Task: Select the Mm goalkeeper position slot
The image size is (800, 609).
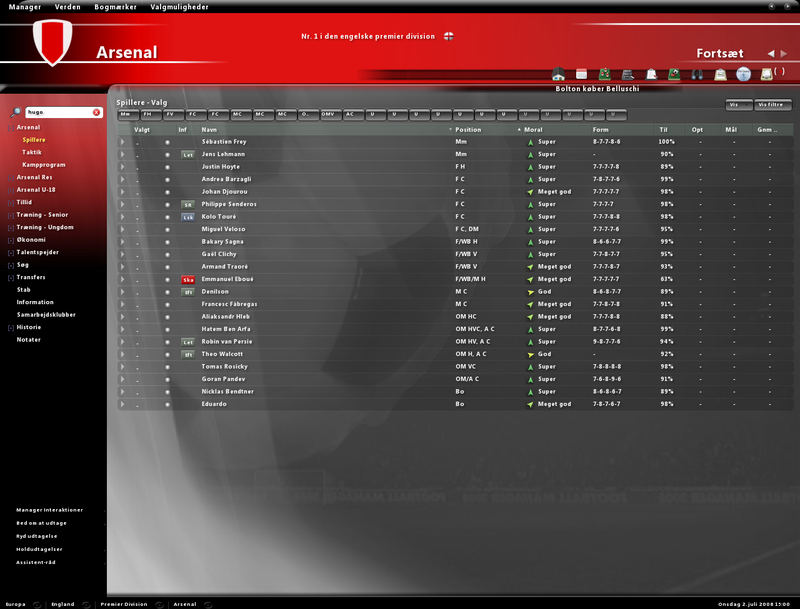Action: [x=128, y=115]
